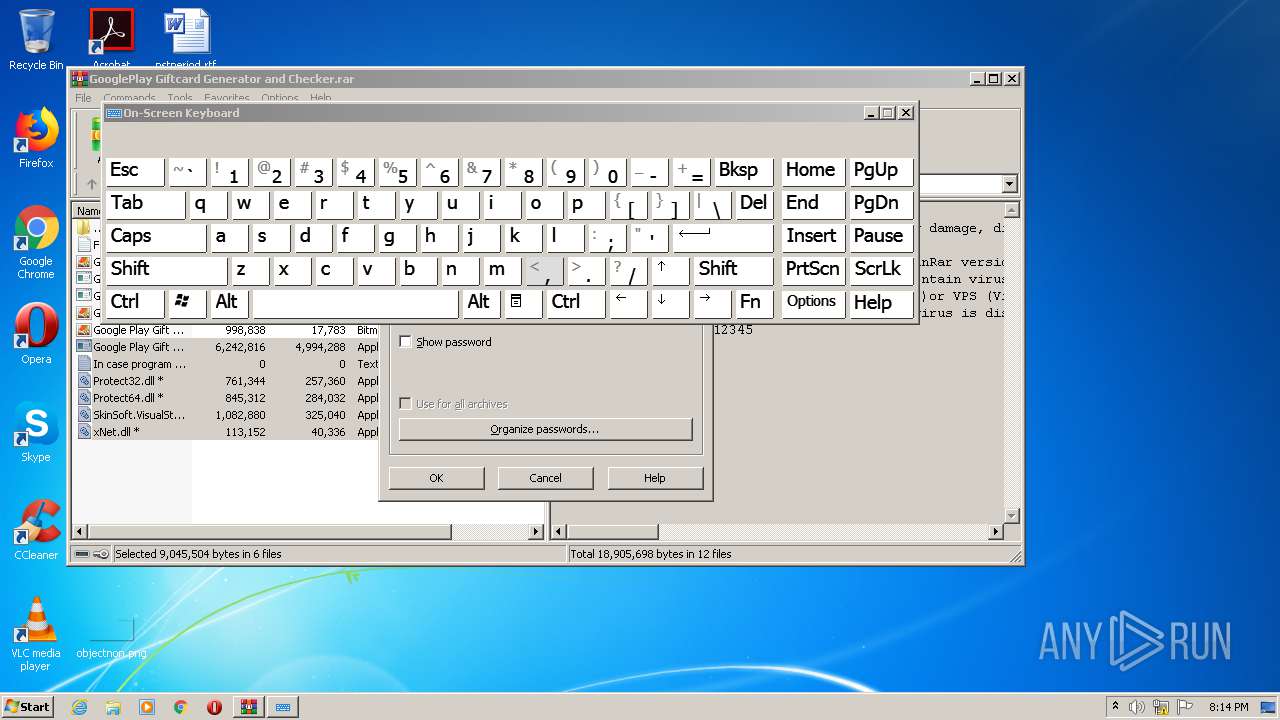The image size is (1280, 720).
Task: Tap the right arrow key
Action: (x=710, y=302)
